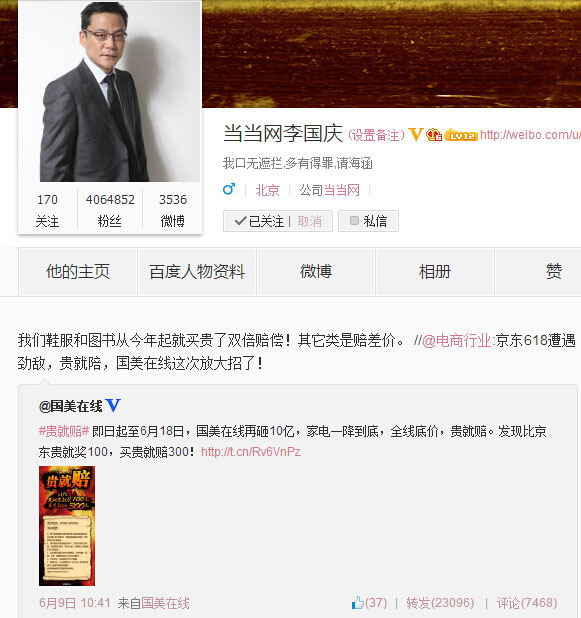Image resolution: width=581 pixels, height=618 pixels.
Task: Open the 他的主页 tab
Action: click(78, 272)
